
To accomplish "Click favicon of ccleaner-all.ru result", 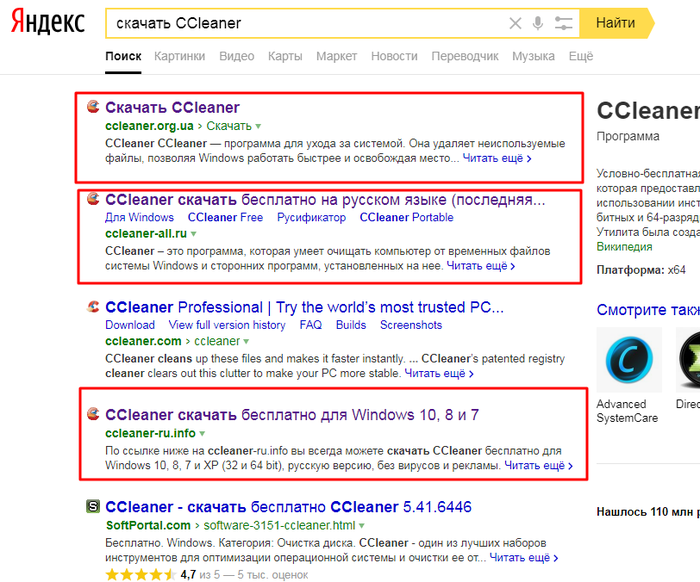I will coord(93,199).
